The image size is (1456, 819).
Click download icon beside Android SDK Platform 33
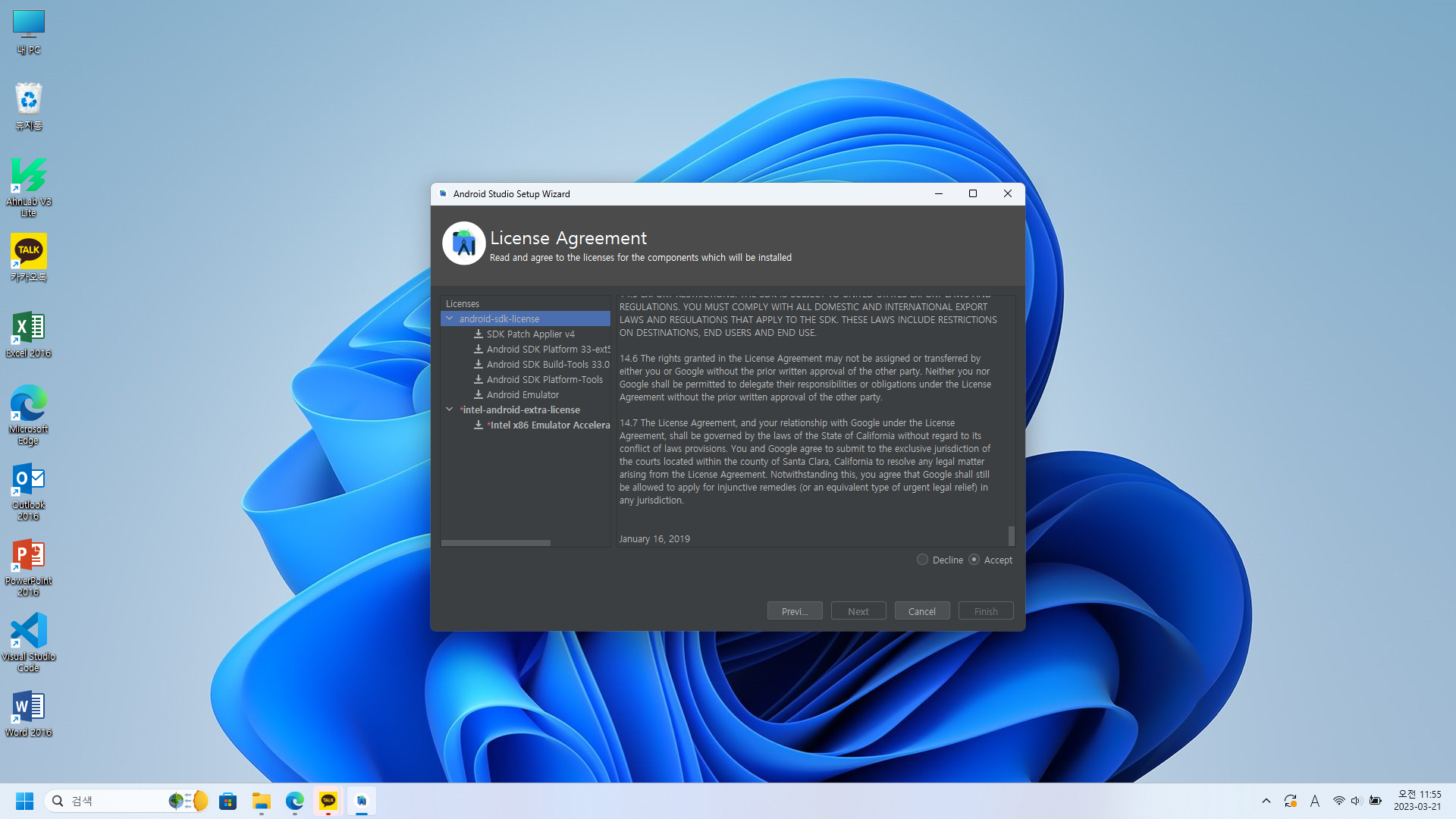[x=479, y=349]
